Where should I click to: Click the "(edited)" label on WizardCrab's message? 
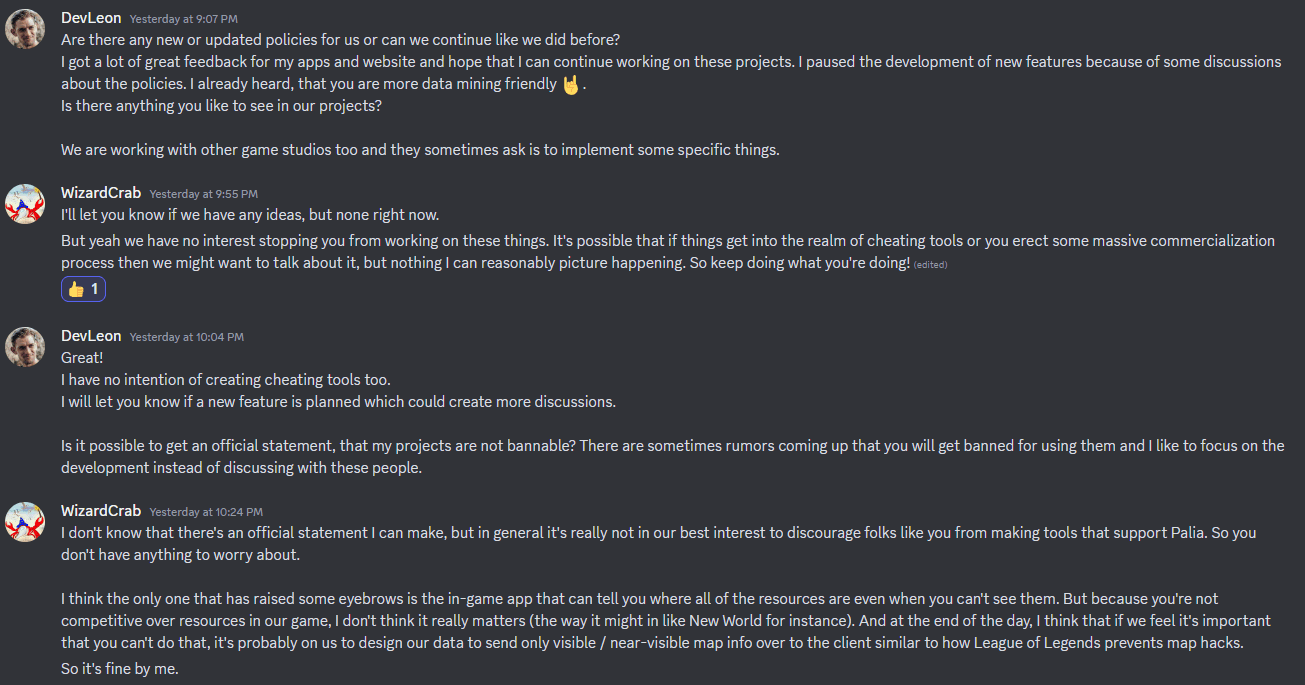pos(930,264)
